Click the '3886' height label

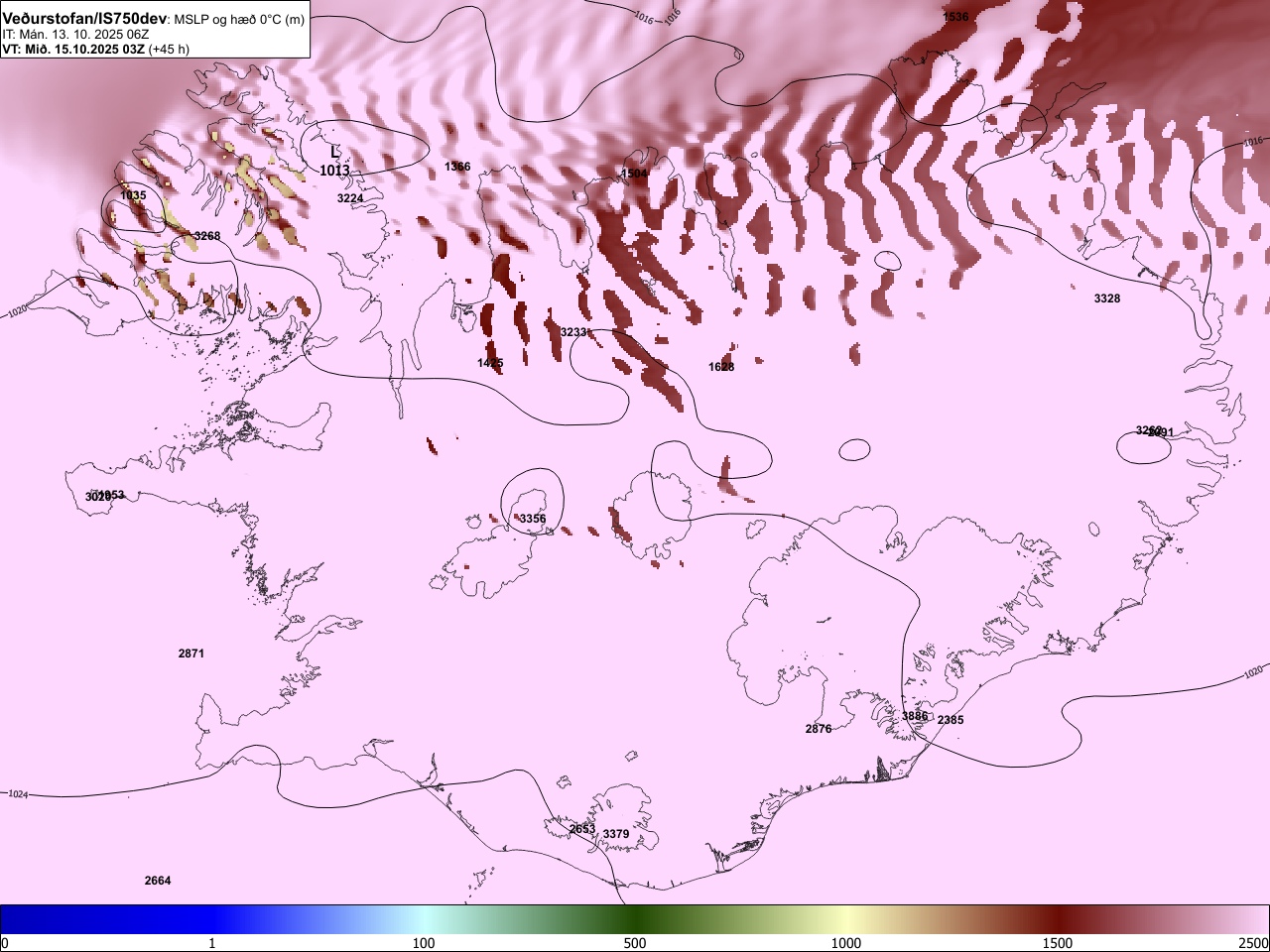click(x=915, y=716)
